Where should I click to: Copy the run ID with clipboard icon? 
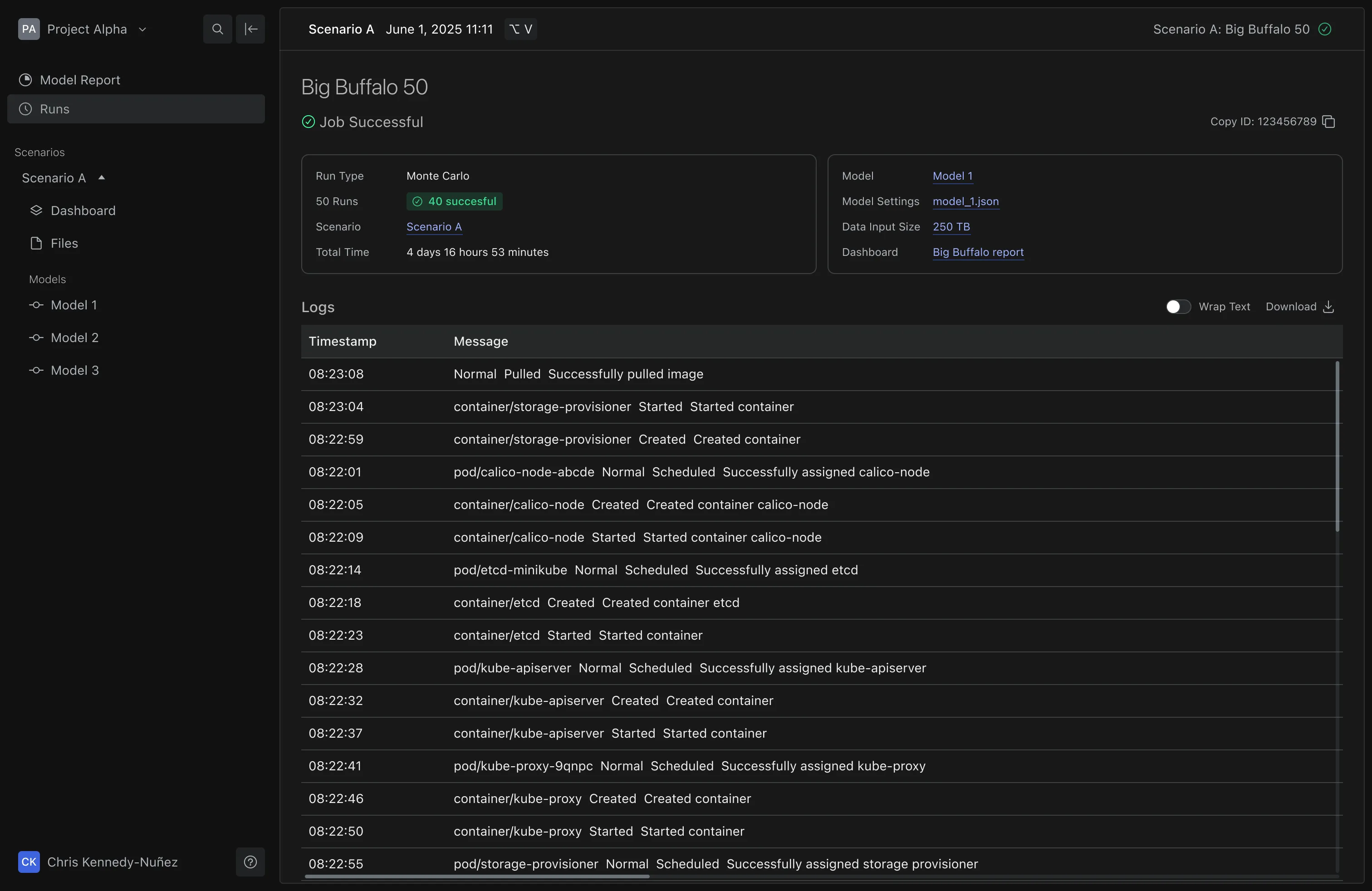click(1329, 122)
